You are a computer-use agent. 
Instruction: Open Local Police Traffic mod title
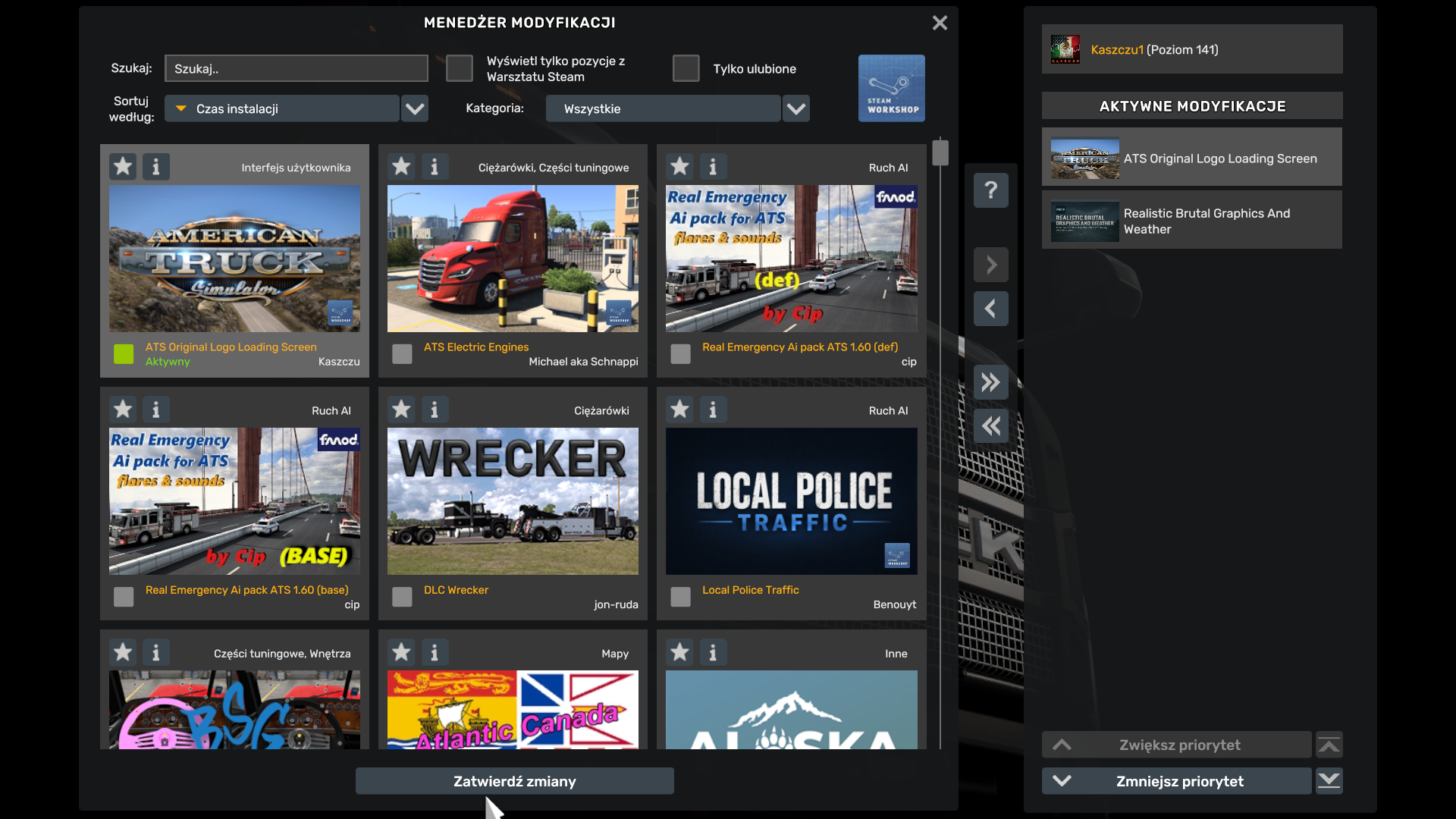(x=751, y=589)
